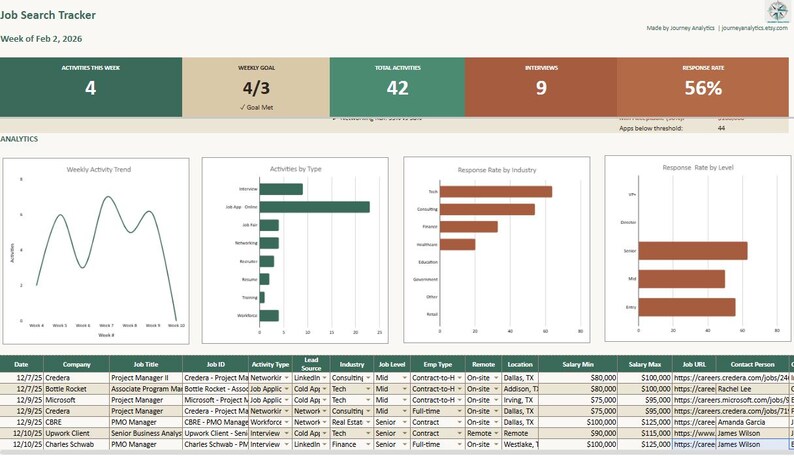Click the Response Rate by Level chart
The height and width of the screenshot is (456, 794).
[698, 248]
